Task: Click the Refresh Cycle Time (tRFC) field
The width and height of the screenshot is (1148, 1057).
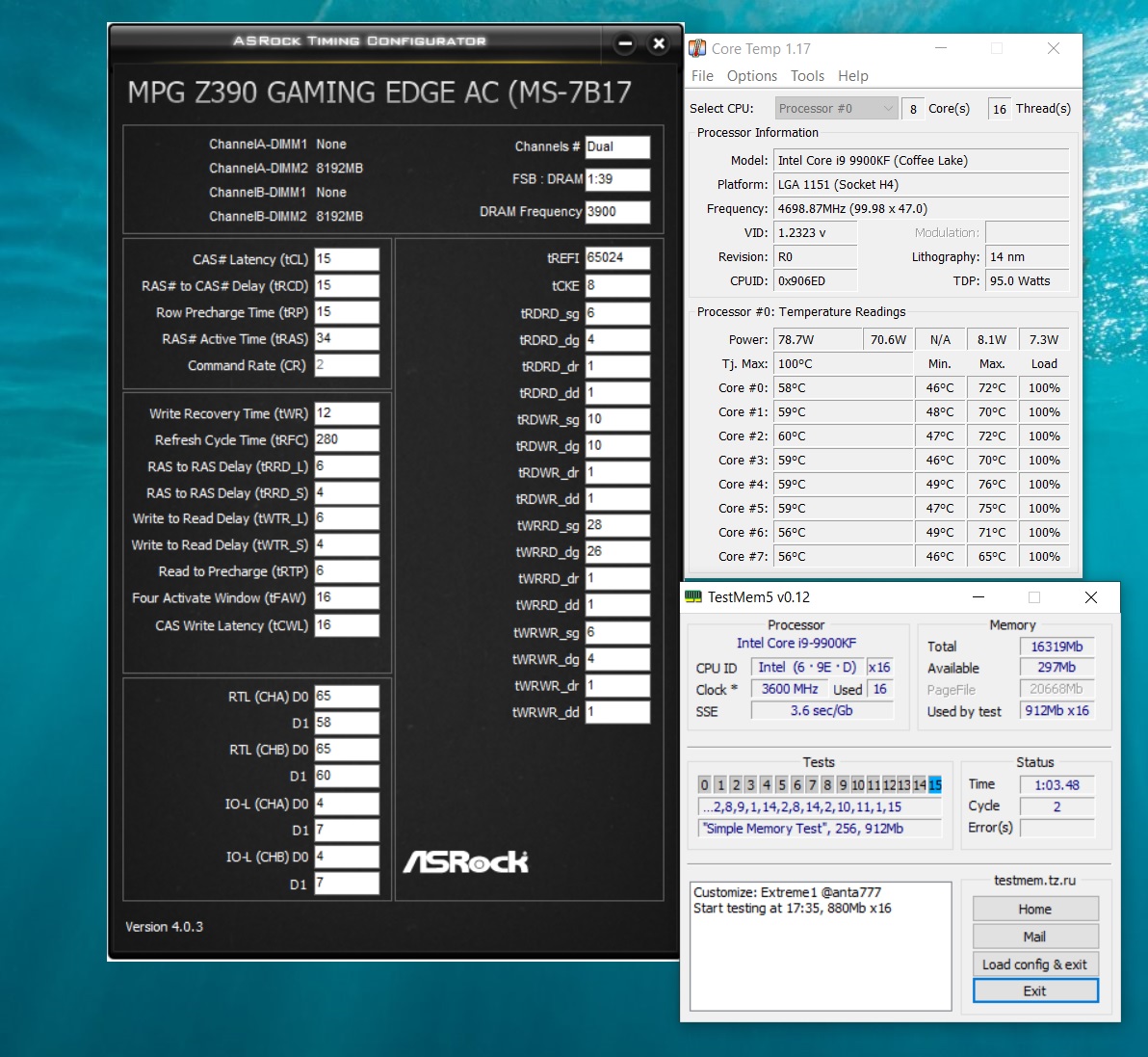Action: pyautogui.click(x=347, y=439)
